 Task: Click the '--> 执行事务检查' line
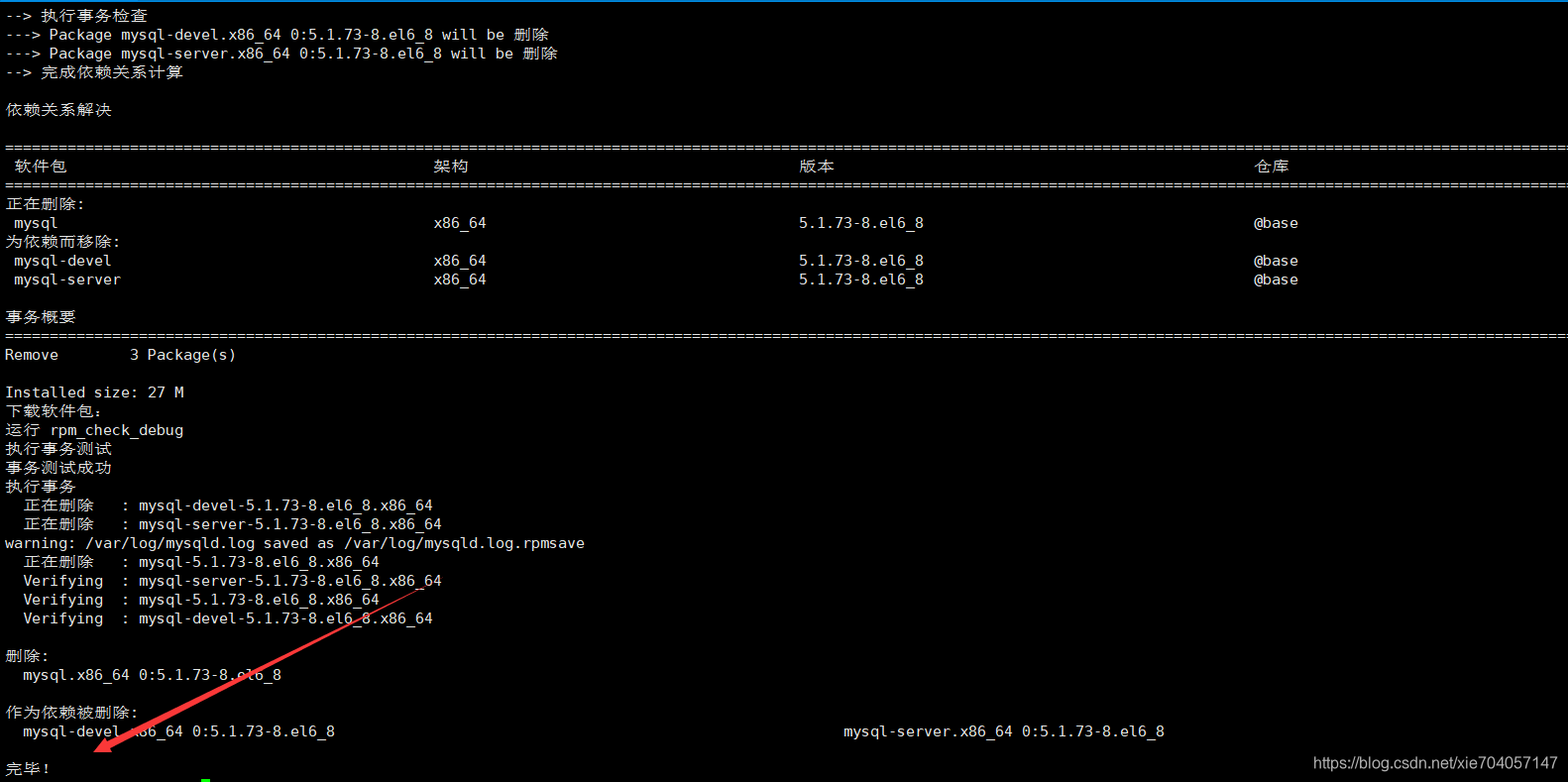pyautogui.click(x=76, y=16)
